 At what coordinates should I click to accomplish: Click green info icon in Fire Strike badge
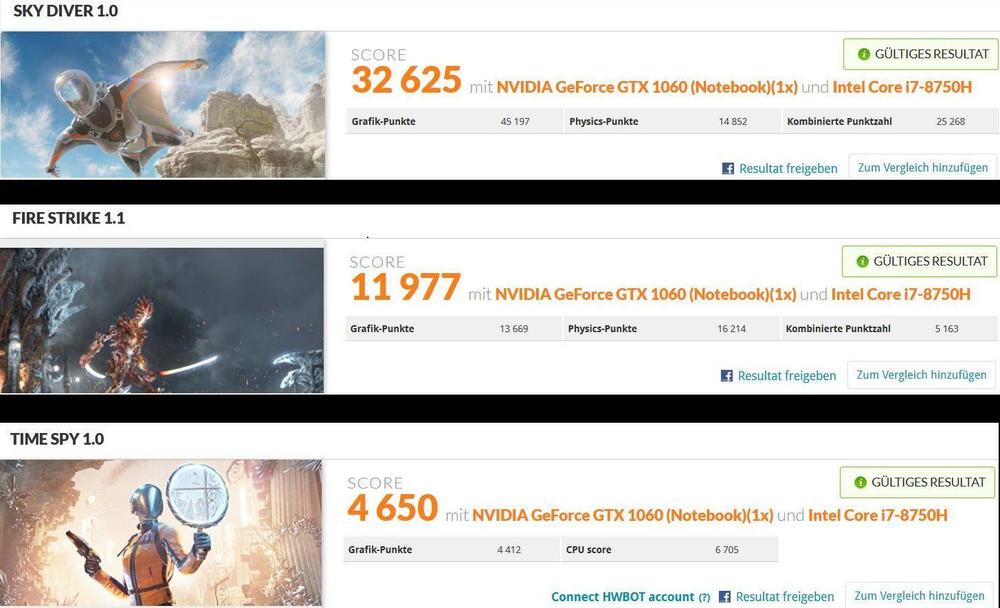[862, 262]
